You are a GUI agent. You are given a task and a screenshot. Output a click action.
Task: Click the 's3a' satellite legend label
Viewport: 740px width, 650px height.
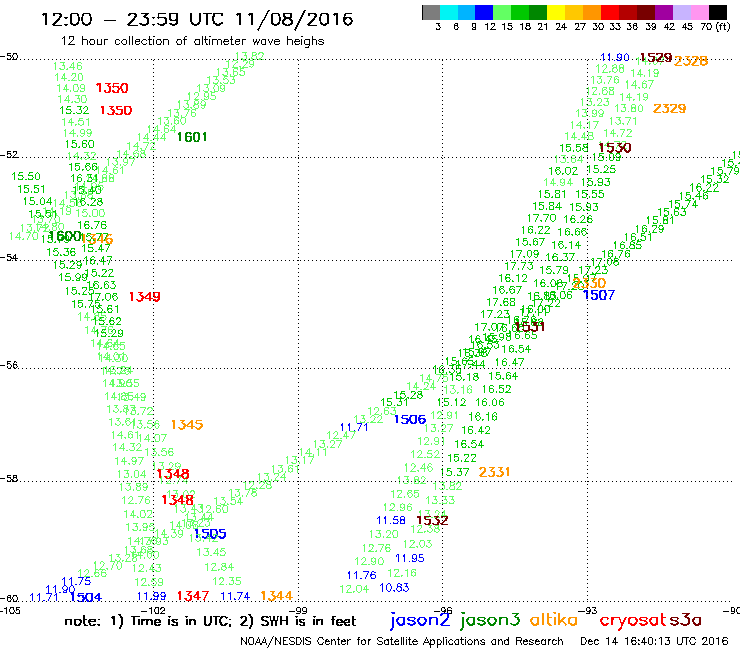(685, 620)
